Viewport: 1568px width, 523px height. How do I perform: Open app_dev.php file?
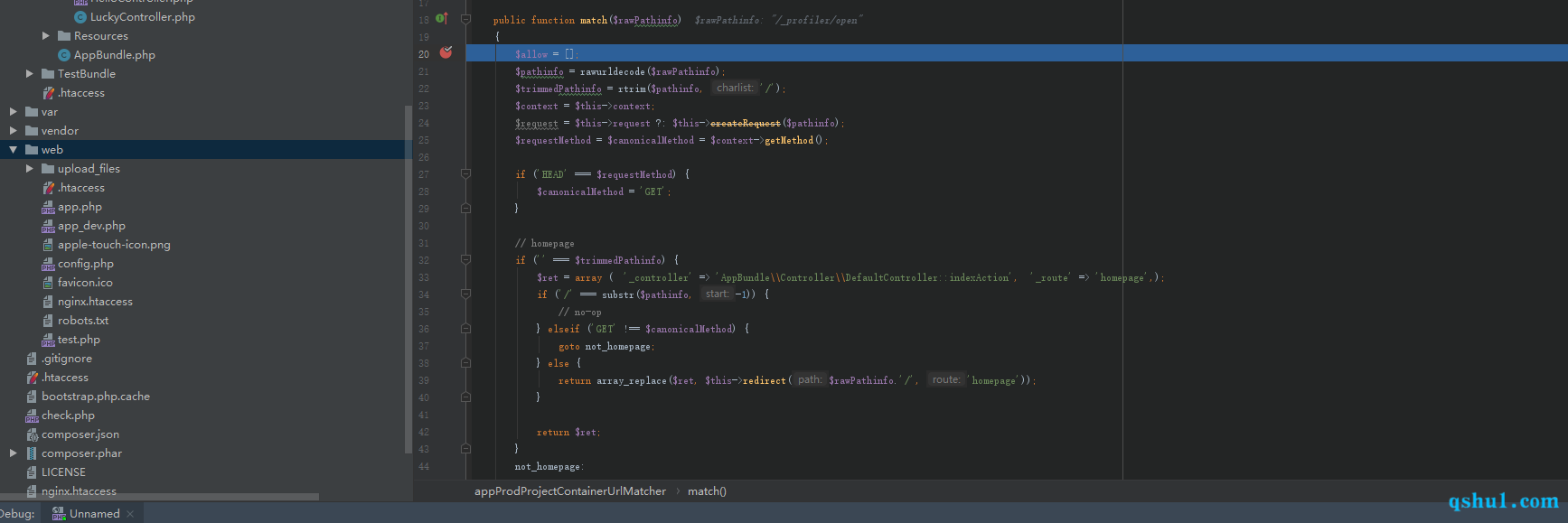[91, 226]
